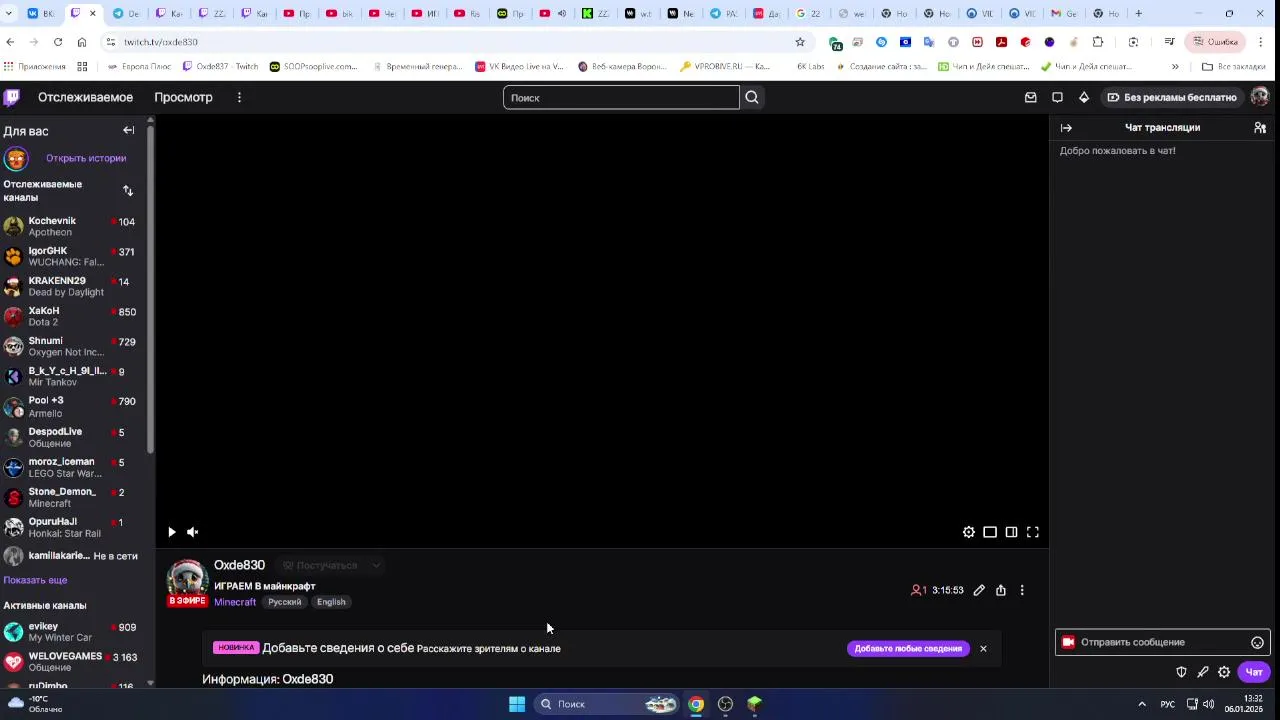Open the notifications inbox icon
1280x720 pixels.
coord(1031,97)
